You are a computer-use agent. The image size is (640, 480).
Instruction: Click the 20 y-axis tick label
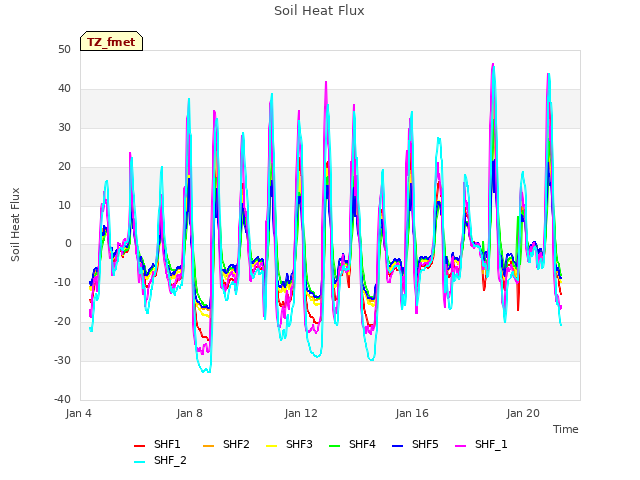click(64, 167)
